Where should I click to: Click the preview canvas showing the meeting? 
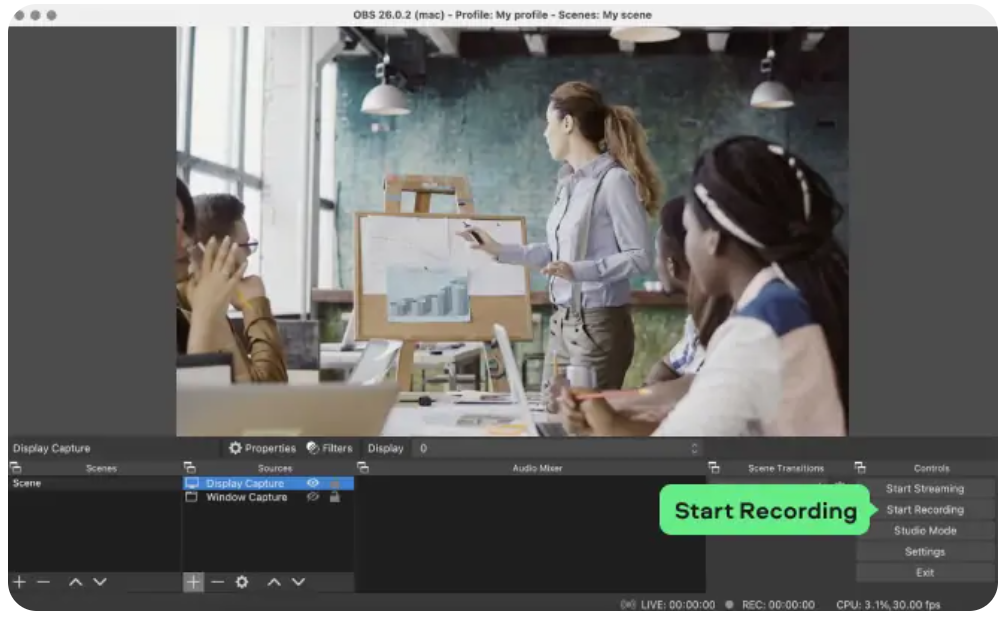[512, 231]
